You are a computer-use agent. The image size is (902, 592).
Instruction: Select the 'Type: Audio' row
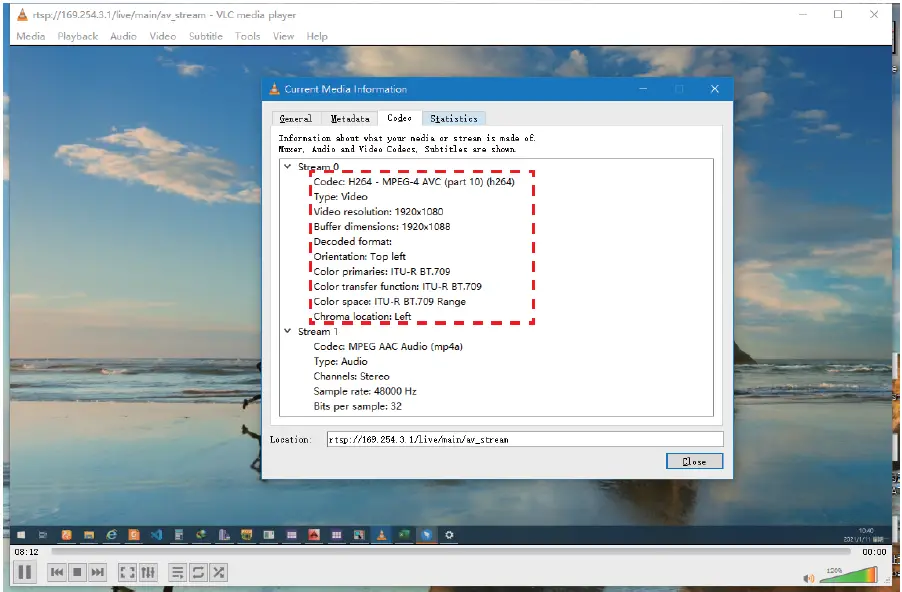(340, 361)
